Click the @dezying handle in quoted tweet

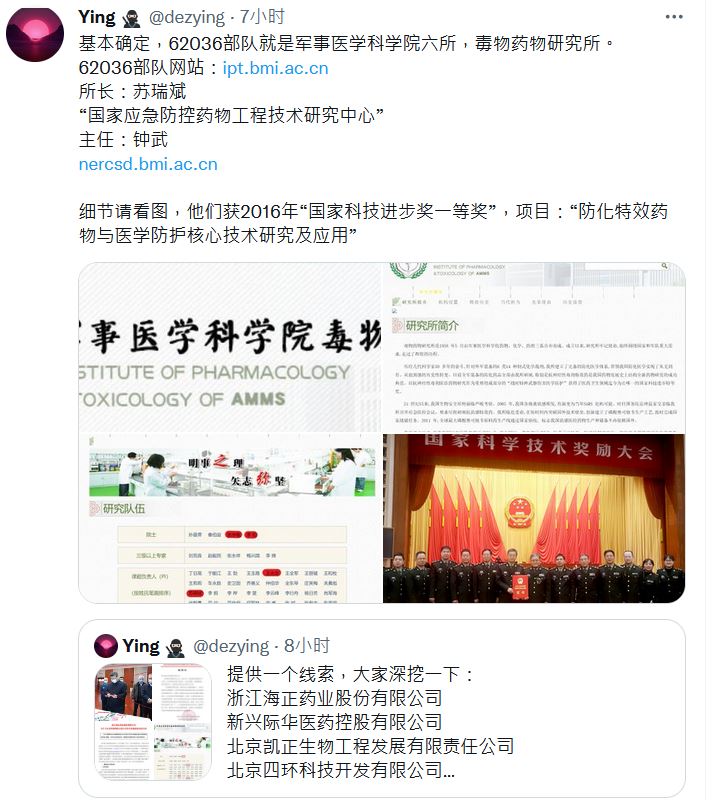pos(231,647)
